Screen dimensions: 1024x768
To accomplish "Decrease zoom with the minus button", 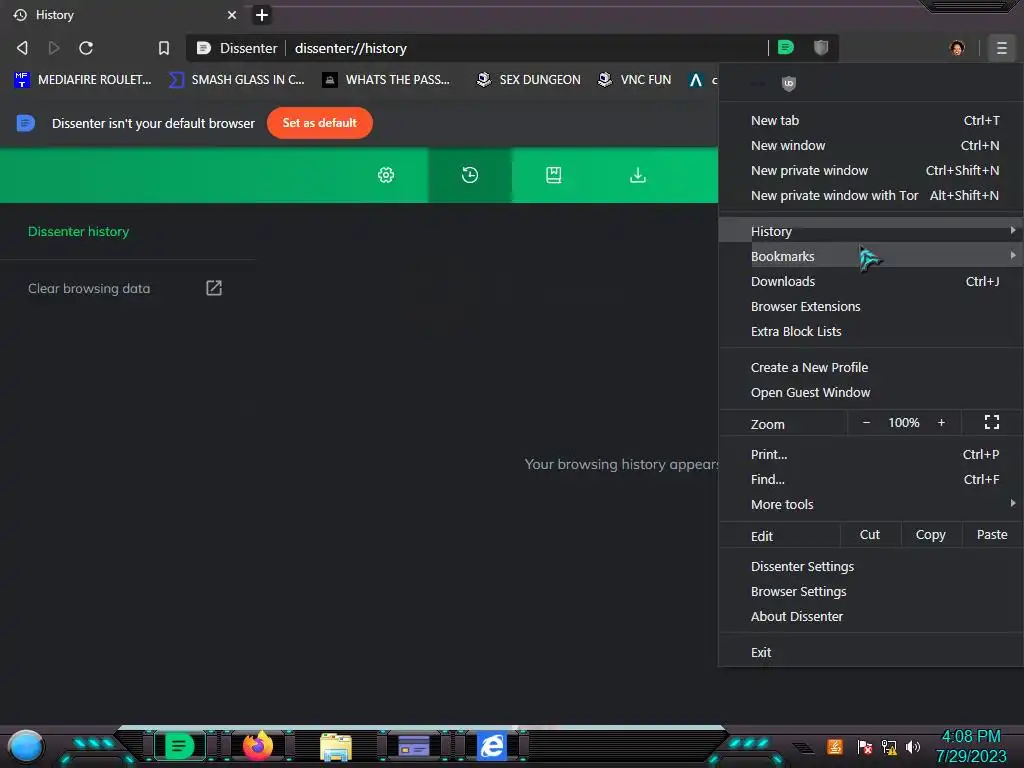I will [866, 423].
